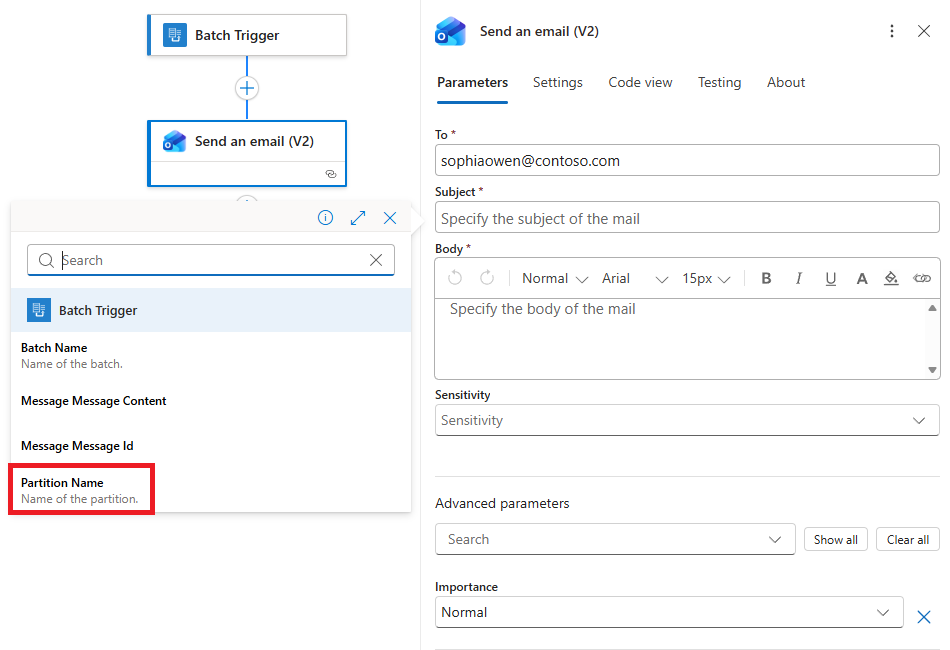Open the Importance dropdown set to Normal
The height and width of the screenshot is (650, 950).
pos(669,612)
